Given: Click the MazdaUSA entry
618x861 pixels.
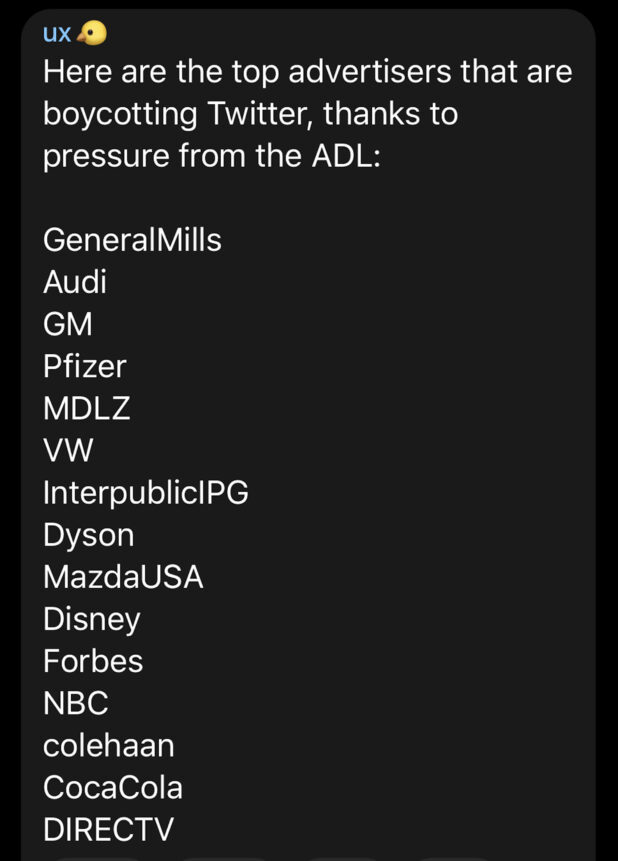Looking at the screenshot, I should click(123, 577).
